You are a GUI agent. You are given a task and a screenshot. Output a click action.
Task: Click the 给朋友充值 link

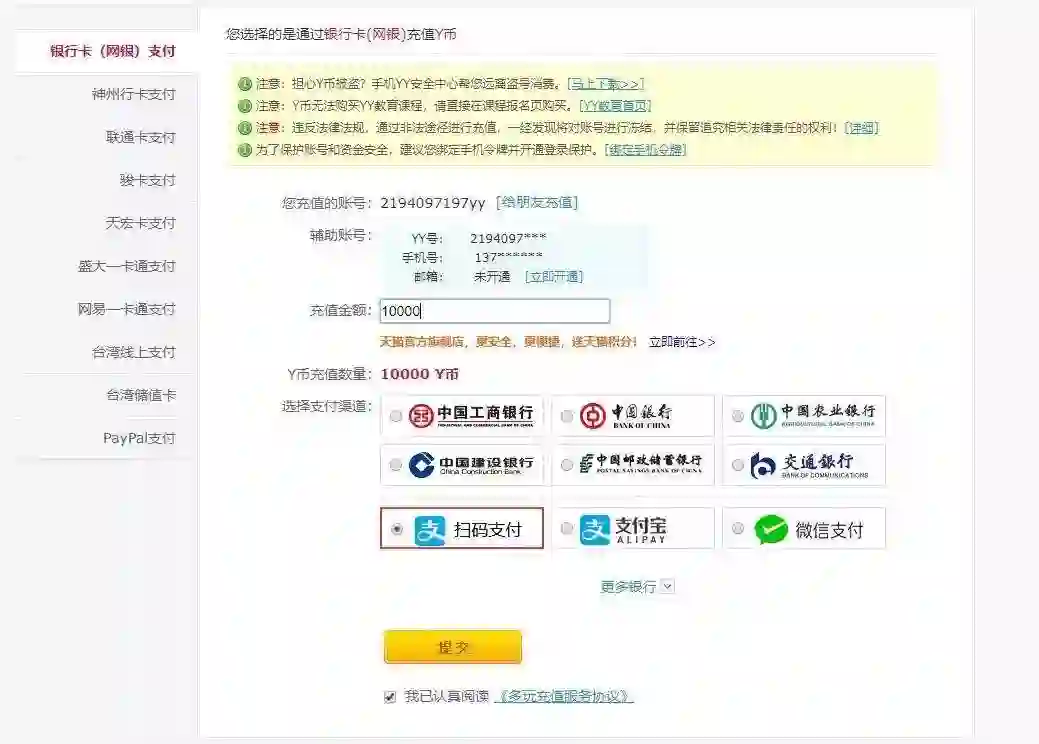[537, 202]
